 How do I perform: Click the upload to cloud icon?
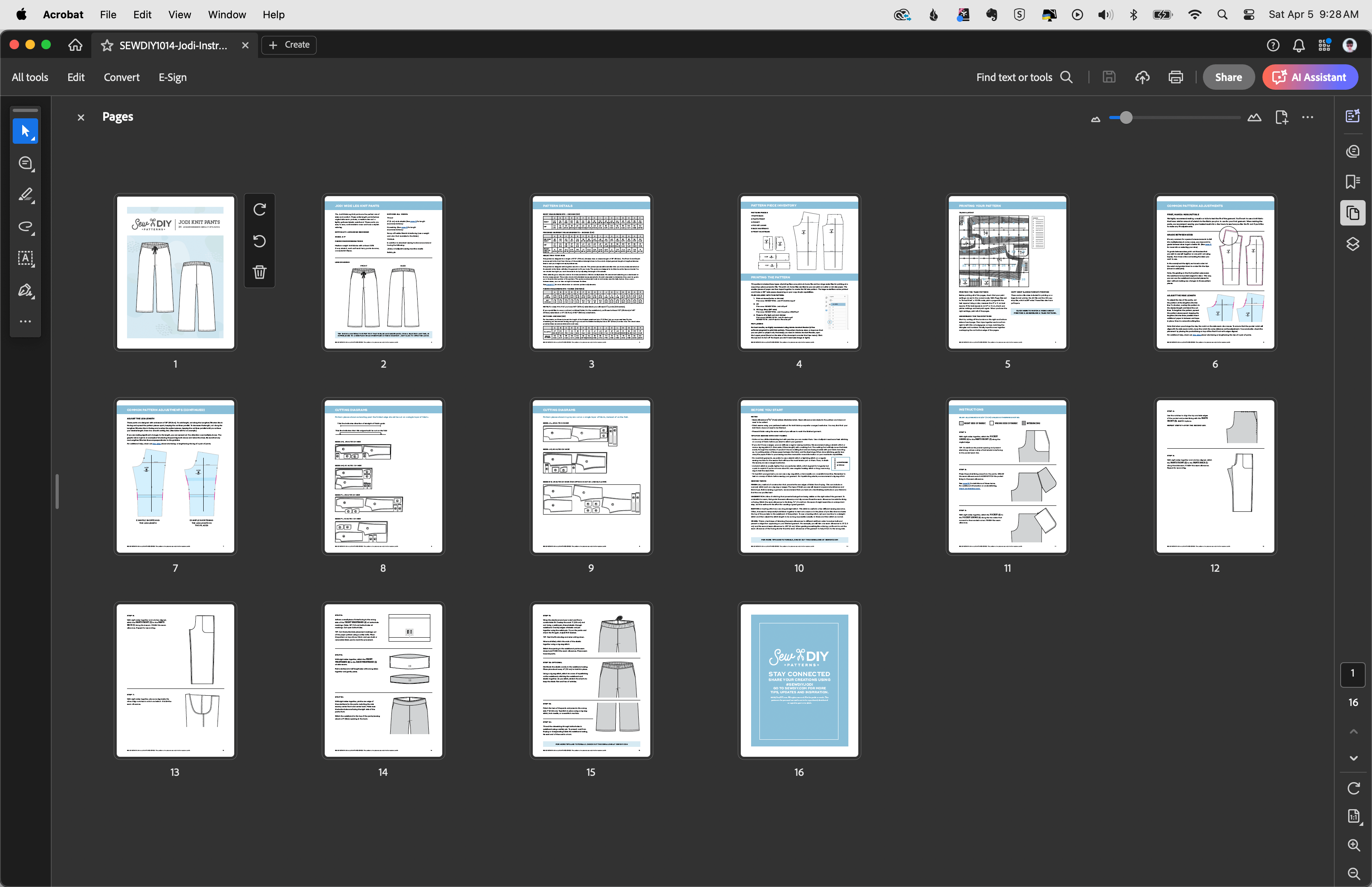(1142, 77)
